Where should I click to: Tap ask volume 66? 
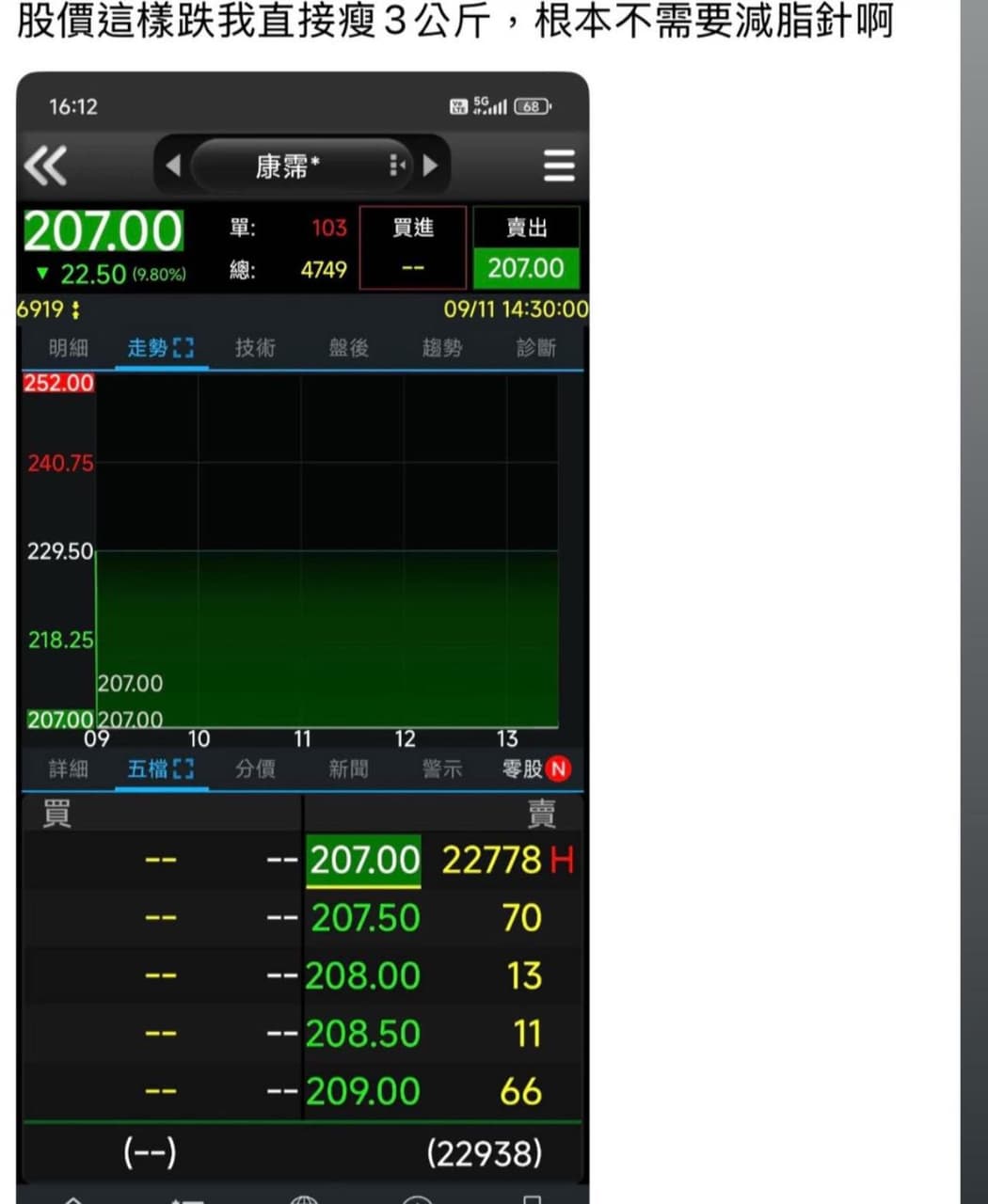(x=521, y=1092)
